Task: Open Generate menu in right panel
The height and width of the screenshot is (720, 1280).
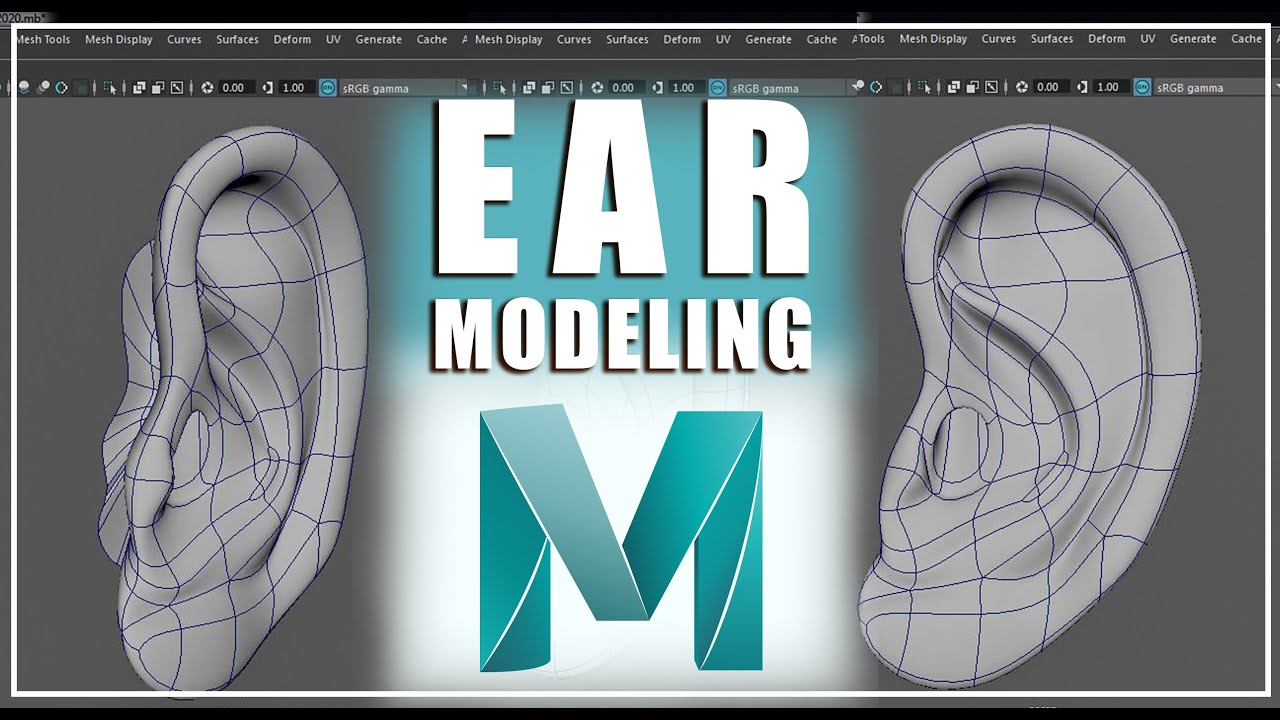Action: click(x=1193, y=39)
